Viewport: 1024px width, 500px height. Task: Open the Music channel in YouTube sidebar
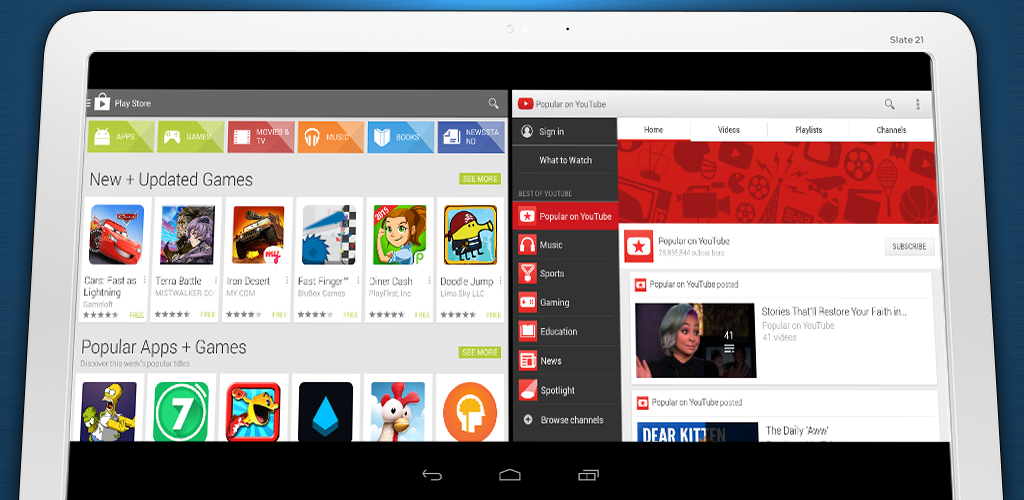click(x=566, y=245)
